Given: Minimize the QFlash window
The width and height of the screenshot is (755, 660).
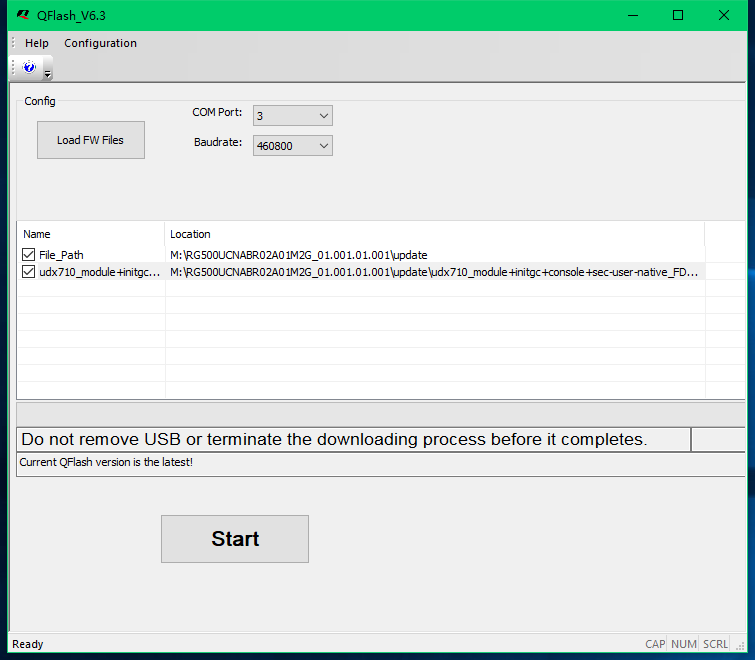Looking at the screenshot, I should pyautogui.click(x=633, y=15).
